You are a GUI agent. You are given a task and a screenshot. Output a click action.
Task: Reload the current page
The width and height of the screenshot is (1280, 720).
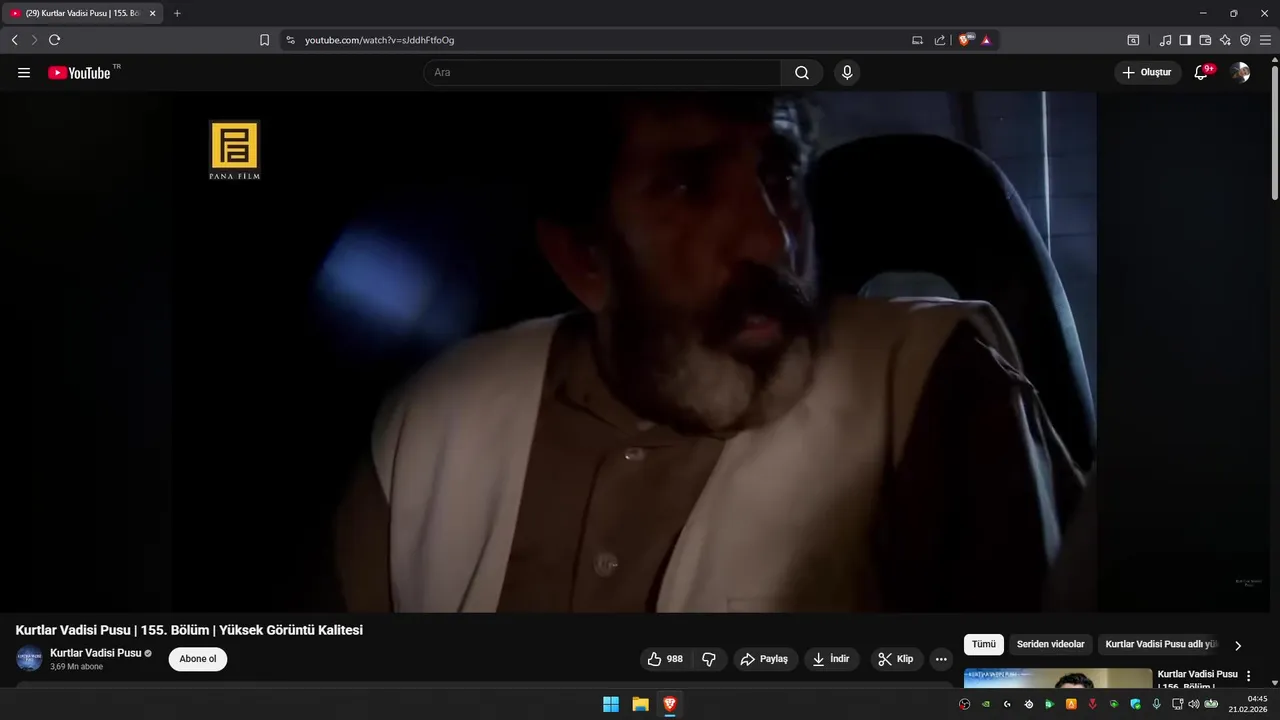click(x=54, y=40)
